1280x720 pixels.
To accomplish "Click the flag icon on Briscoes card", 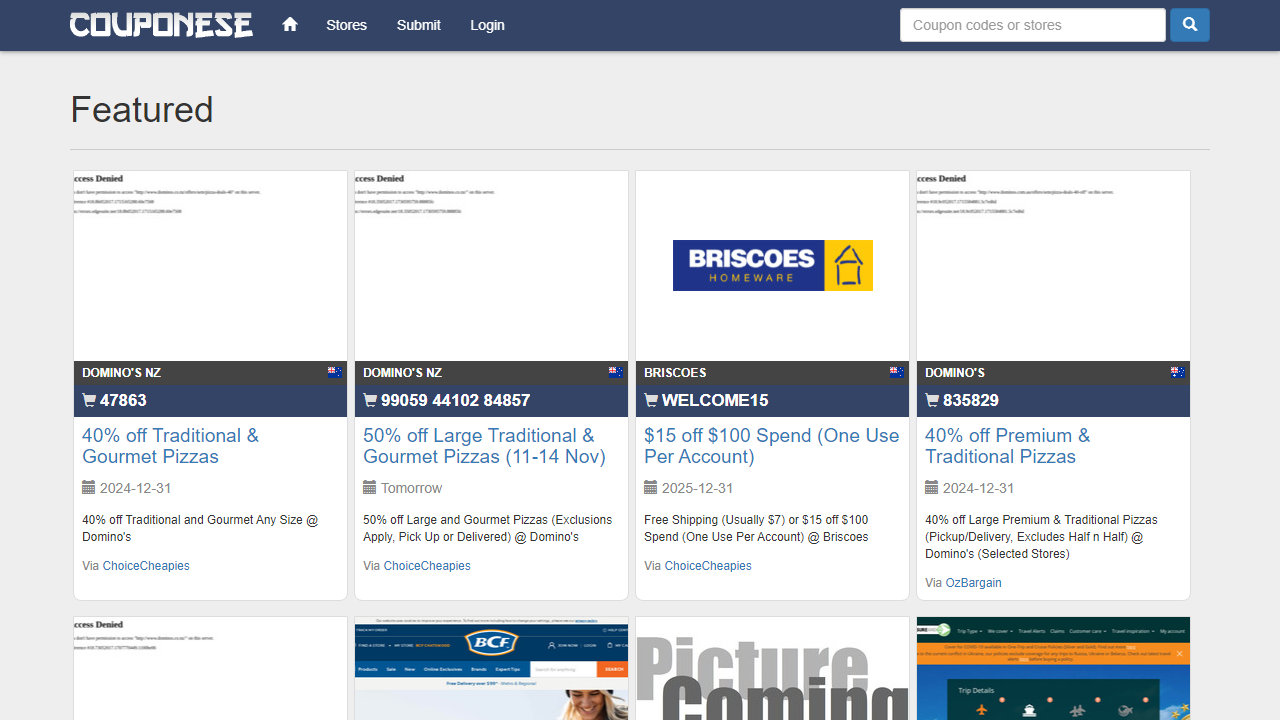I will pos(897,373).
